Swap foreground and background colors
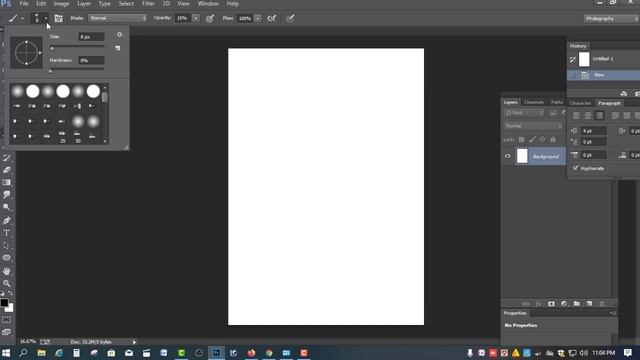640x360 pixels. click(10, 293)
